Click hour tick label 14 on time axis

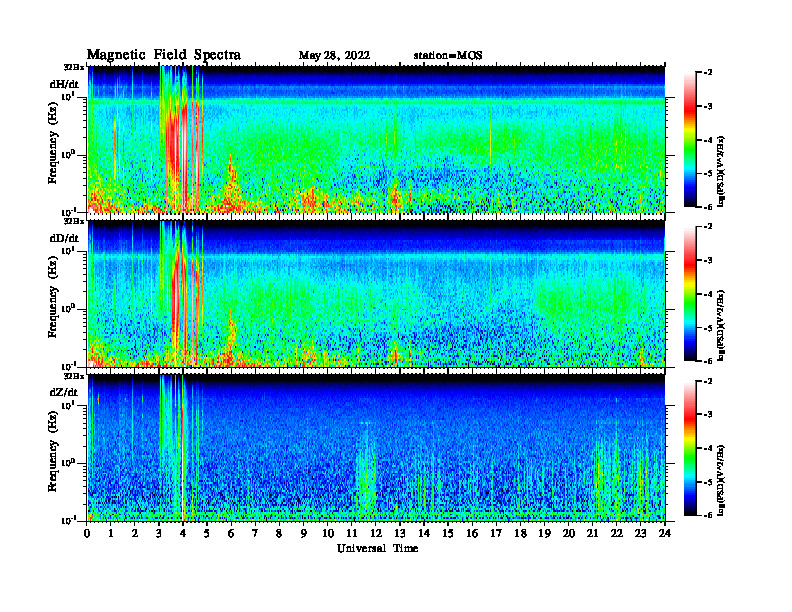point(424,533)
